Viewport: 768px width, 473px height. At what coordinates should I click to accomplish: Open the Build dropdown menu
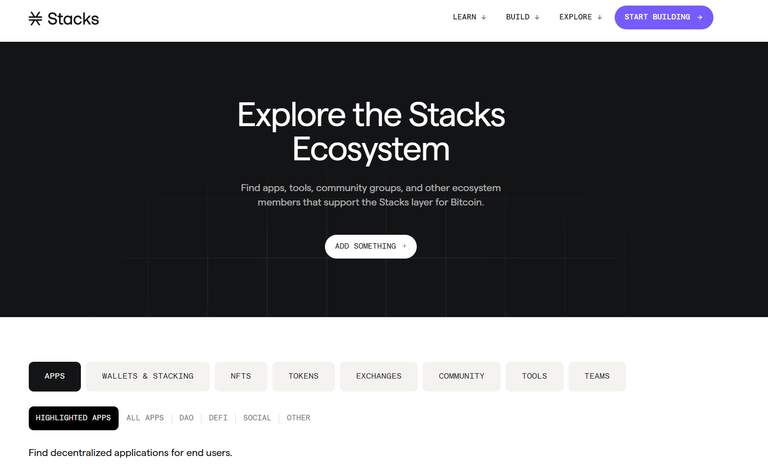[522, 17]
